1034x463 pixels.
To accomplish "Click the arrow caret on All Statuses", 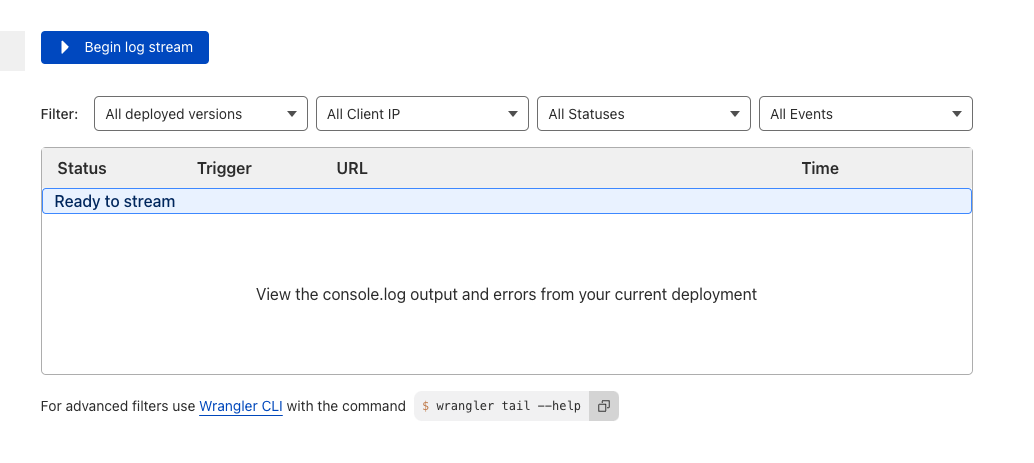I will click(735, 114).
